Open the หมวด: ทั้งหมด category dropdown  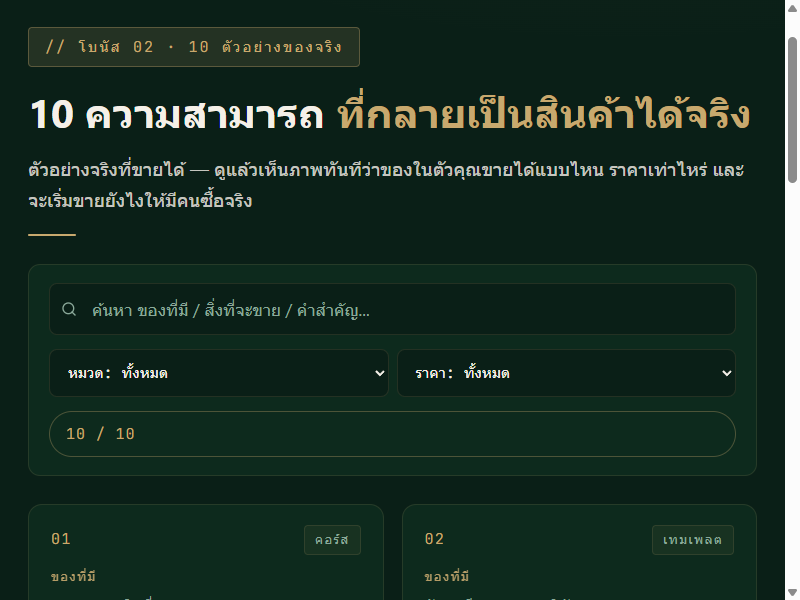(219, 373)
